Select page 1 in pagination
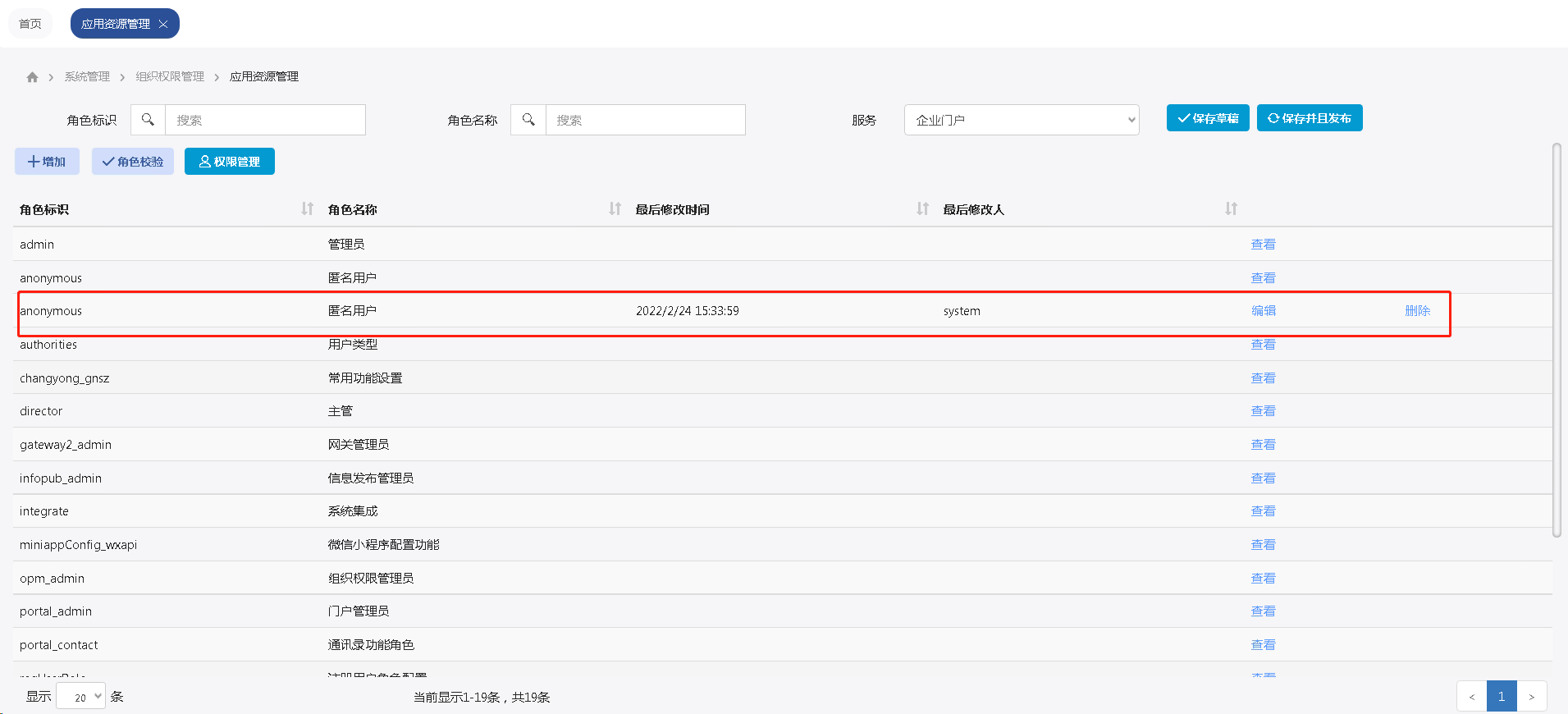Screen dimensions: 1568x714 [x=1502, y=697]
